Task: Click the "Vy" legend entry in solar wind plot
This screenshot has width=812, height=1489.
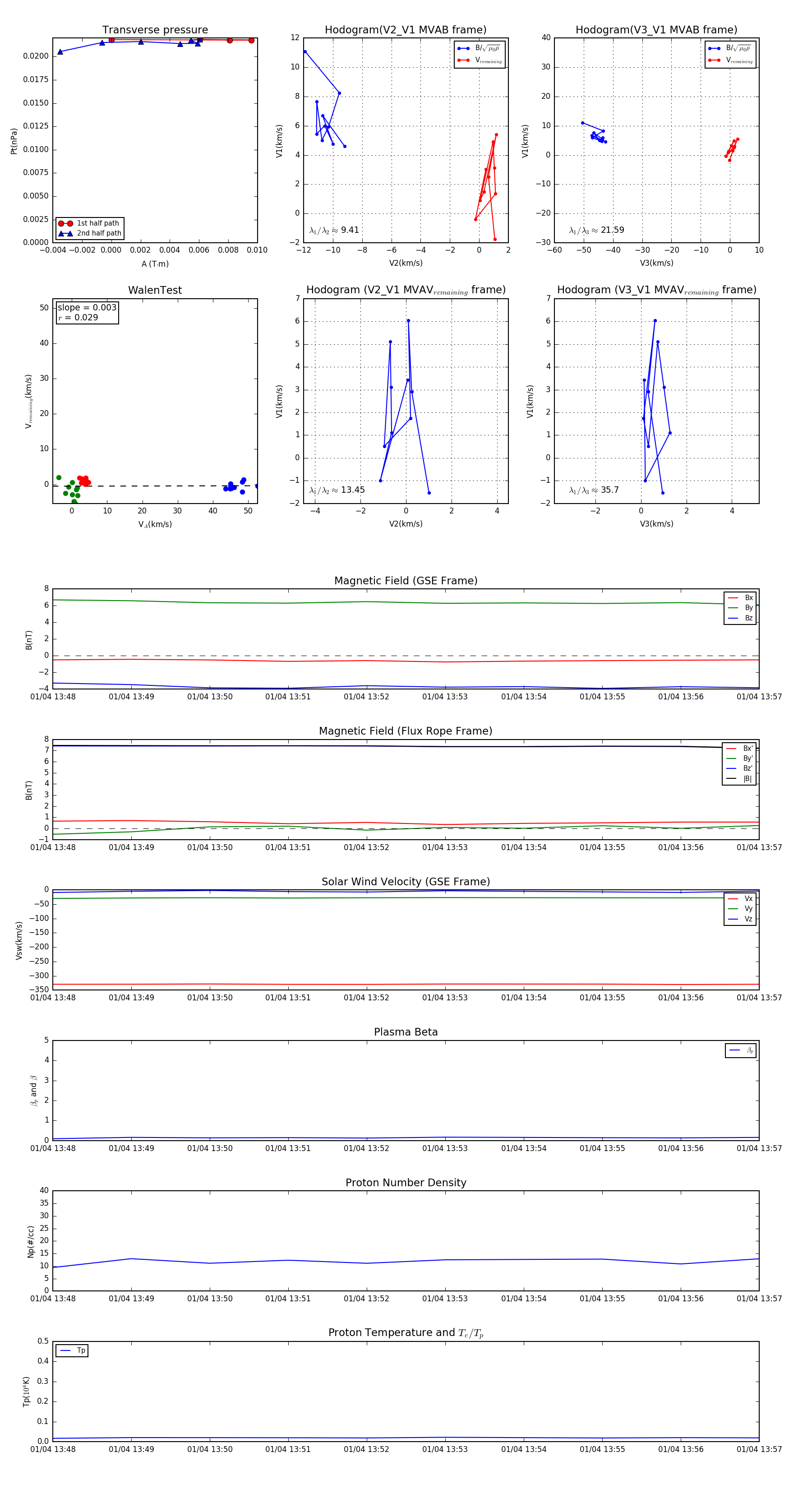Action: coord(740,909)
